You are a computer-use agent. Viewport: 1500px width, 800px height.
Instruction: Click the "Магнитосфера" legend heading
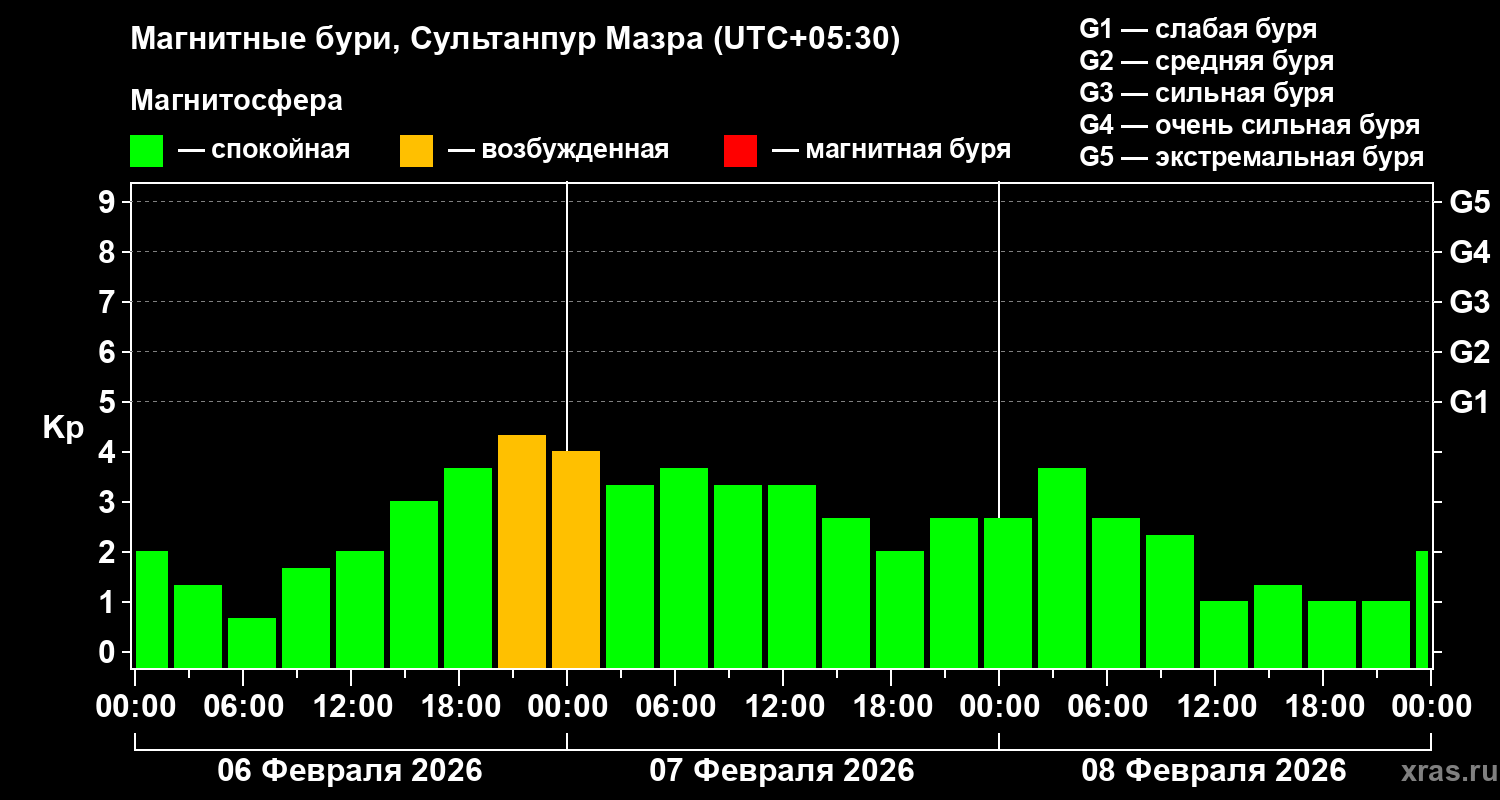(237, 101)
